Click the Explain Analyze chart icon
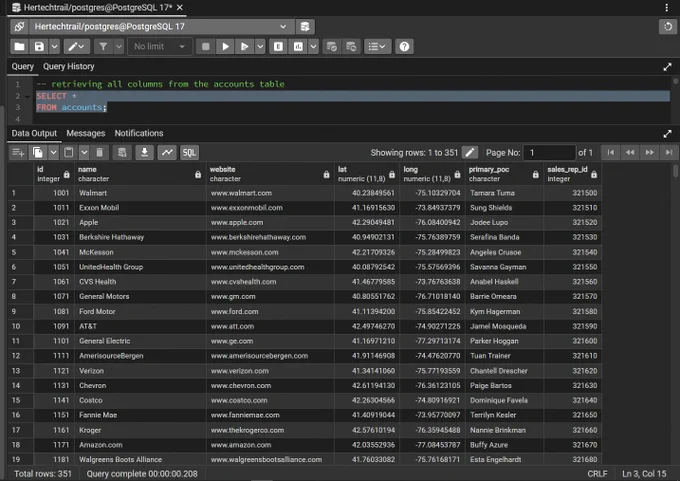 pyautogui.click(x=298, y=46)
